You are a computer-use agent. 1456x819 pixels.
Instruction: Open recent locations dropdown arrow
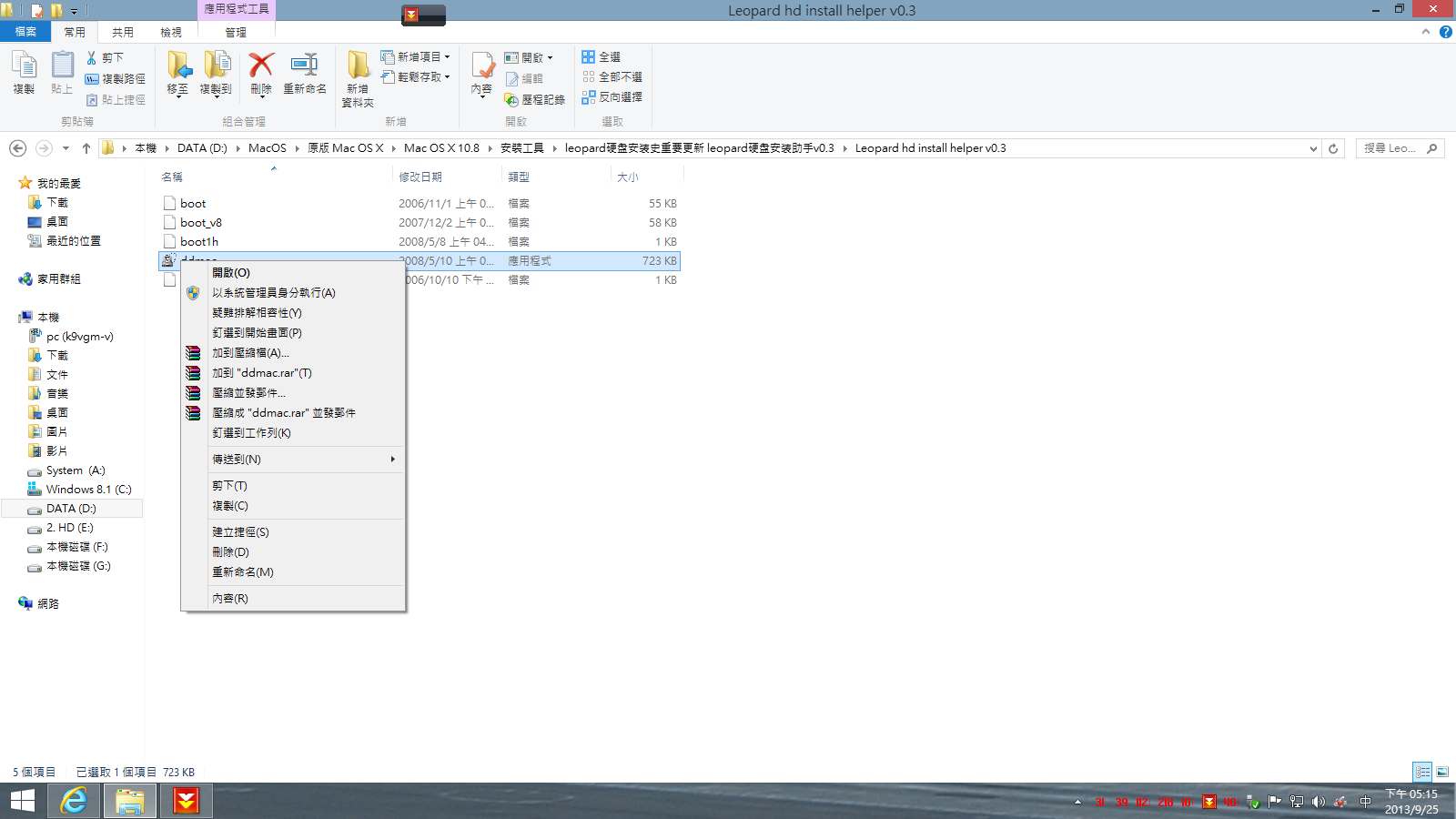(66, 148)
